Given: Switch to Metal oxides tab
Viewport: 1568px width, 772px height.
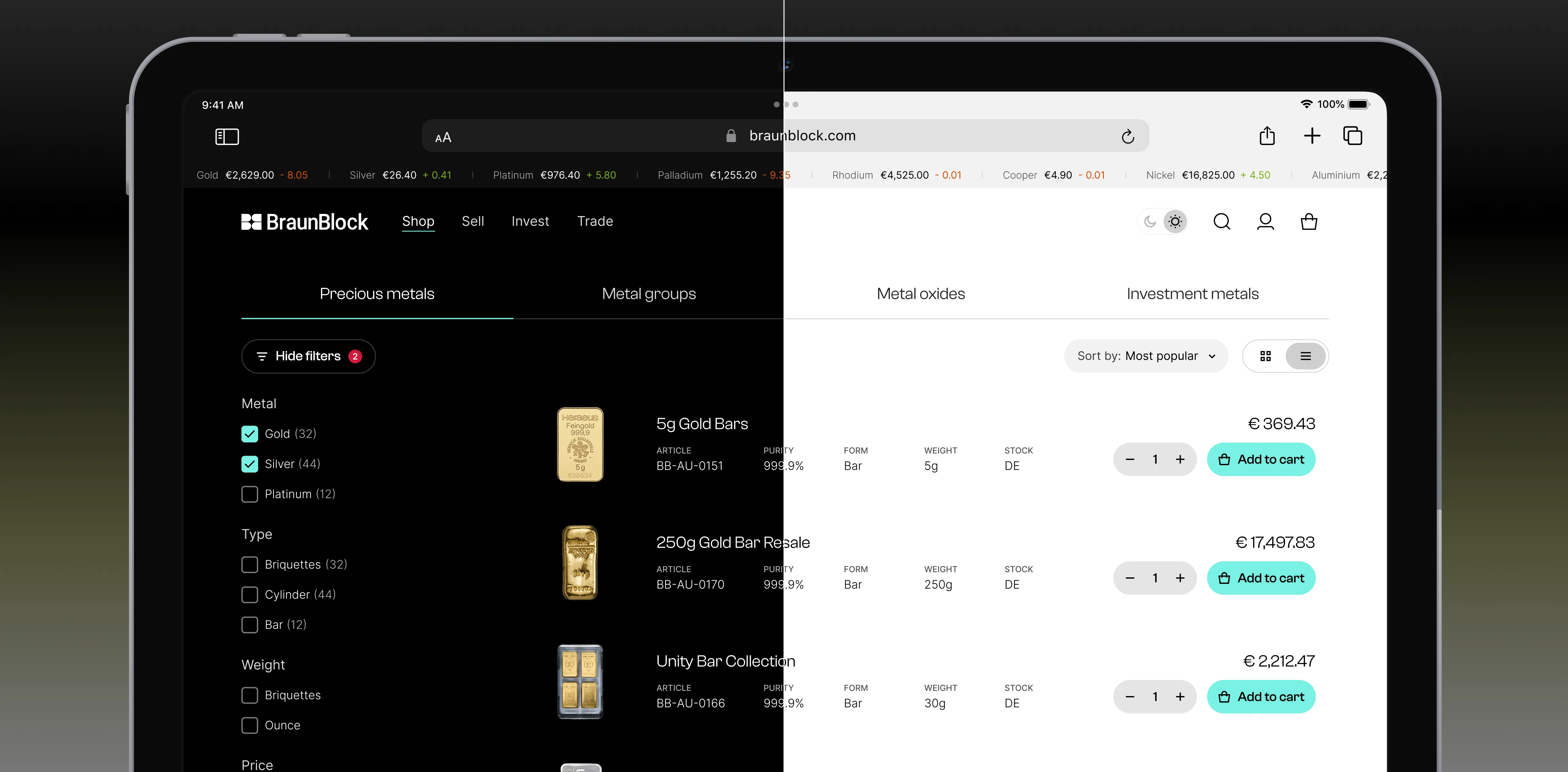Looking at the screenshot, I should tap(920, 294).
